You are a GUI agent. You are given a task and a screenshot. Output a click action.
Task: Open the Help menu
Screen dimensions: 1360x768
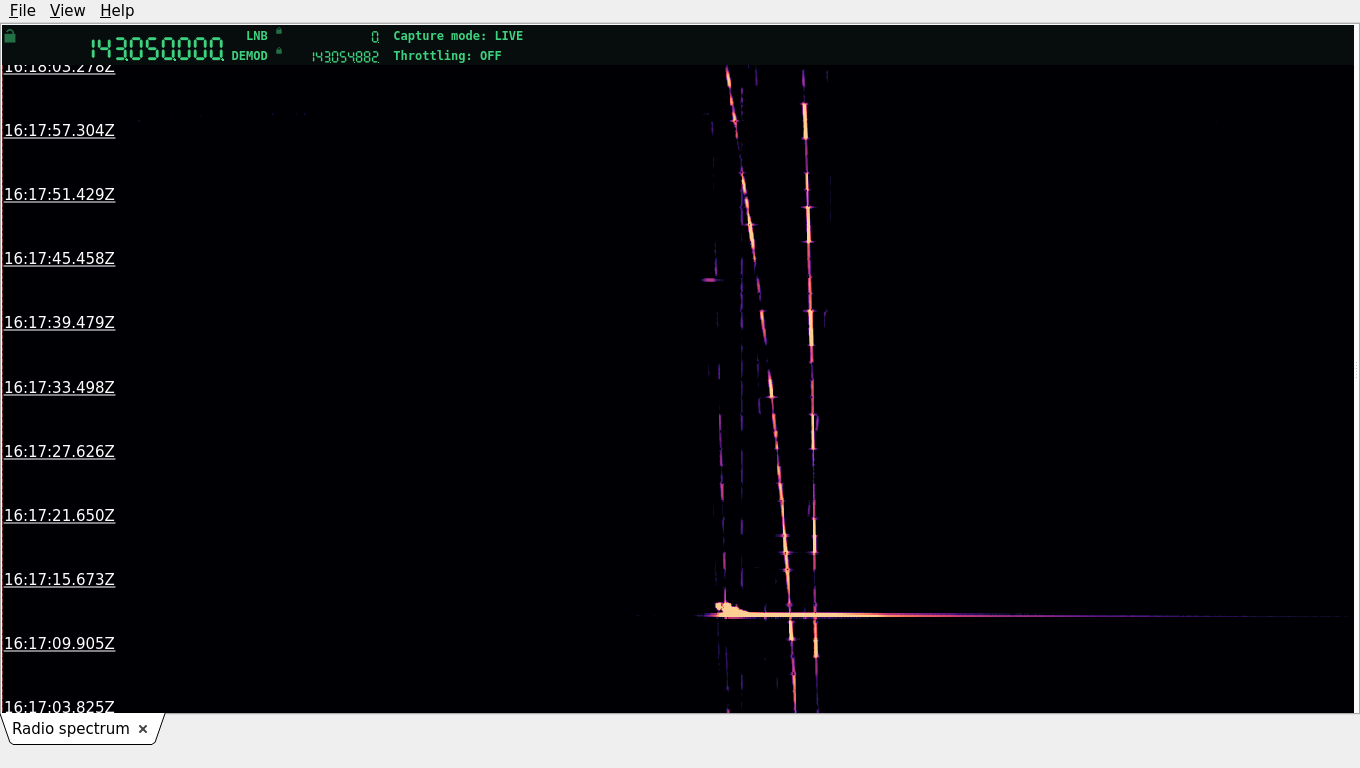(x=117, y=10)
